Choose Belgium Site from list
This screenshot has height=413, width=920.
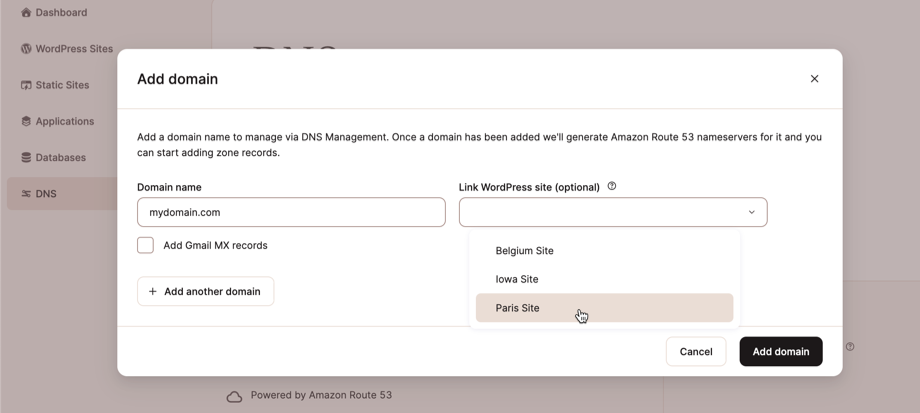(604, 250)
